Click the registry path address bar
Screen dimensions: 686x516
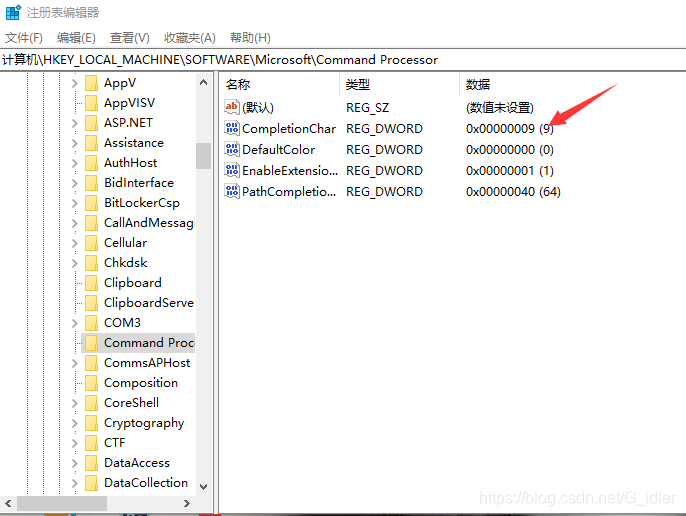pos(343,60)
